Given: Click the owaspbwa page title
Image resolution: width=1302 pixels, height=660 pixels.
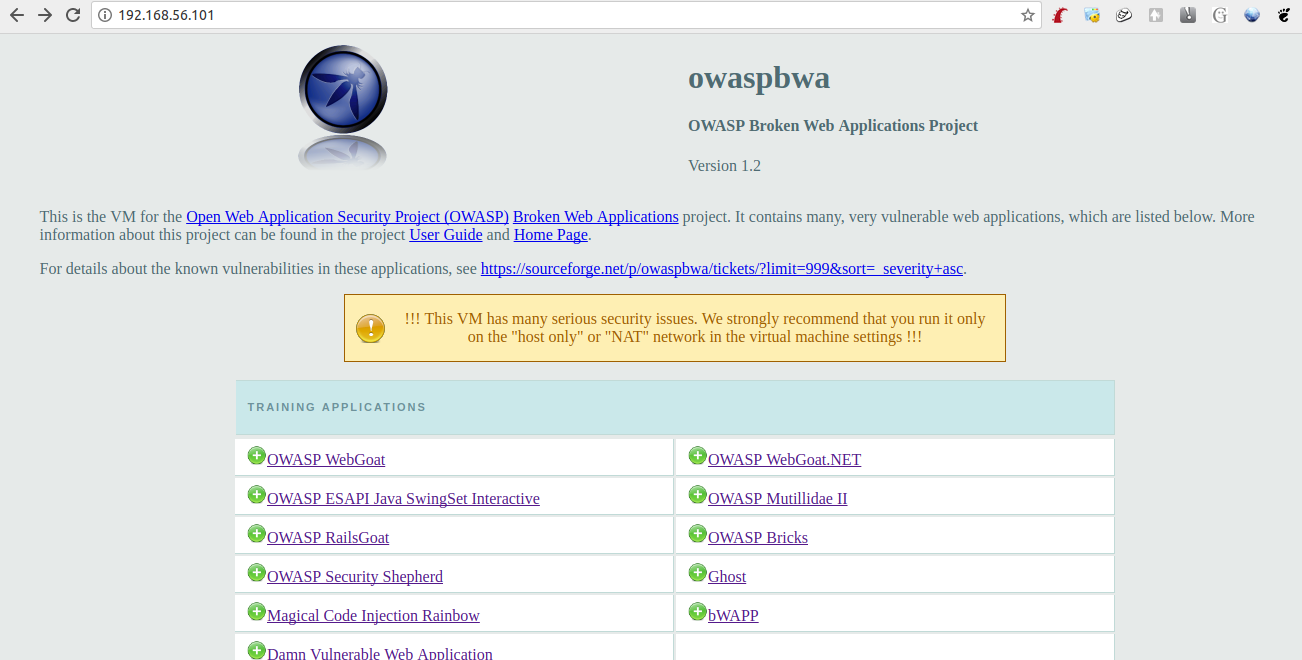Looking at the screenshot, I should coord(759,78).
